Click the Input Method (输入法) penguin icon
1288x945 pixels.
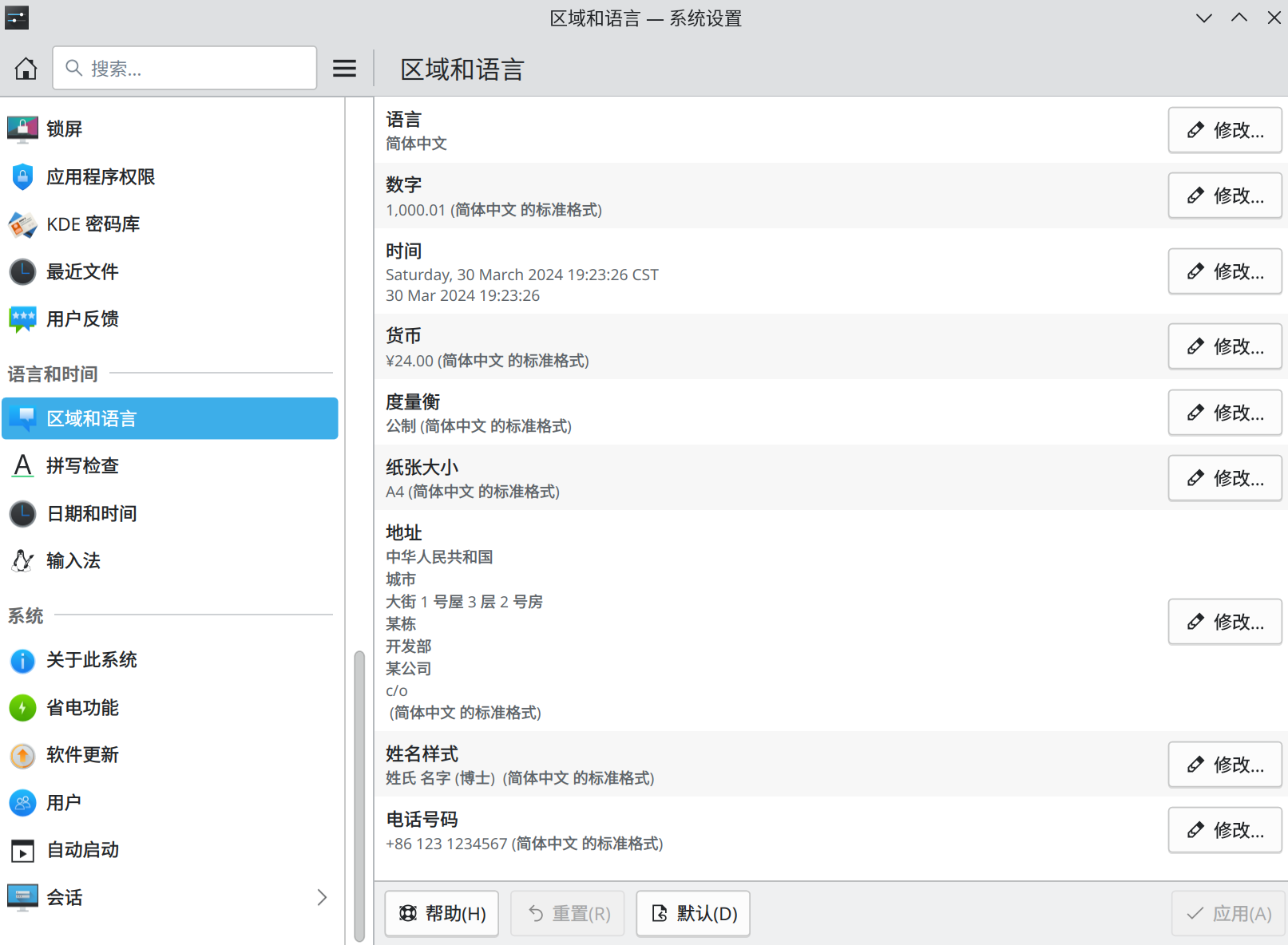click(22, 561)
